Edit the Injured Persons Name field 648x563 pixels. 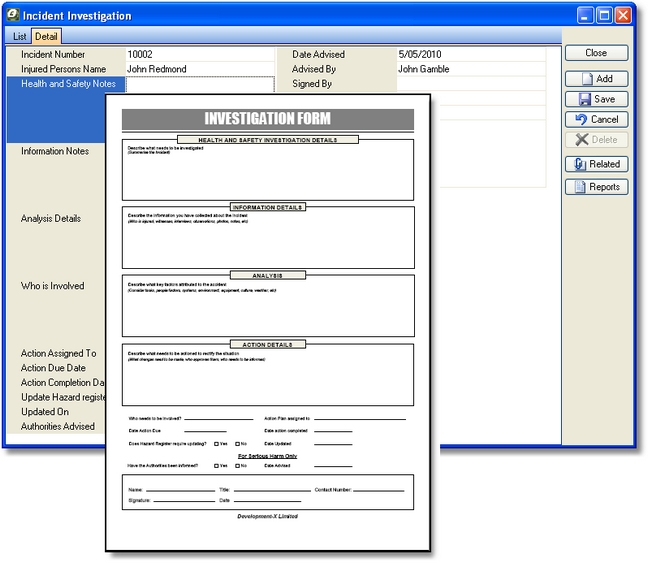(x=200, y=69)
